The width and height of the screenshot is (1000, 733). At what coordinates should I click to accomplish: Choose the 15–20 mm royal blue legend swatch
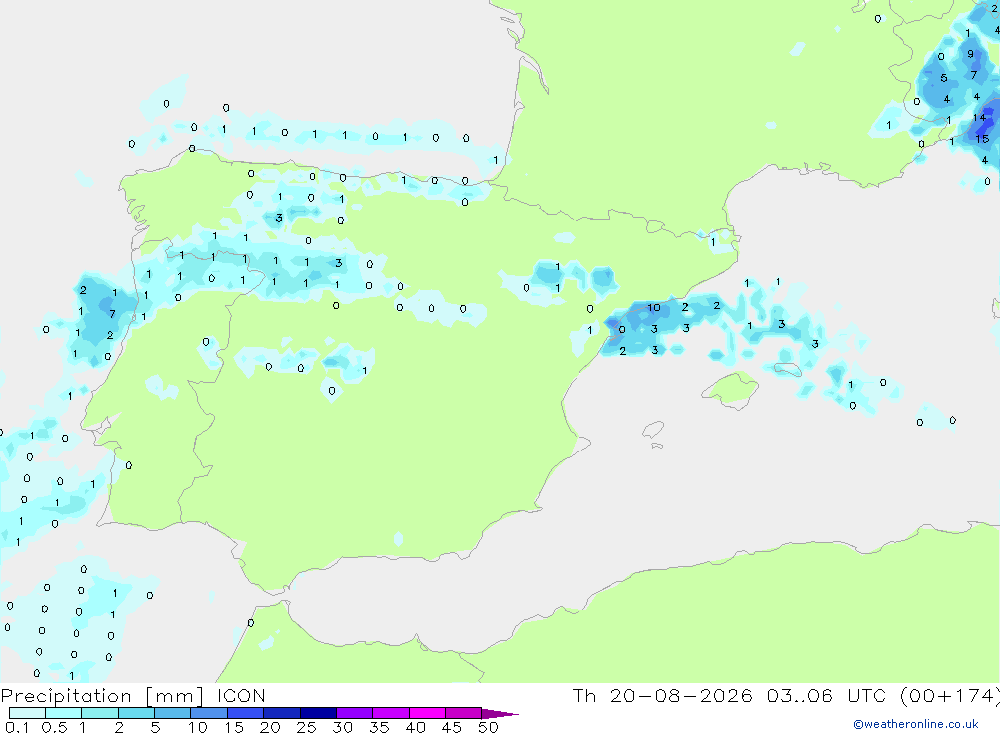pos(246,713)
